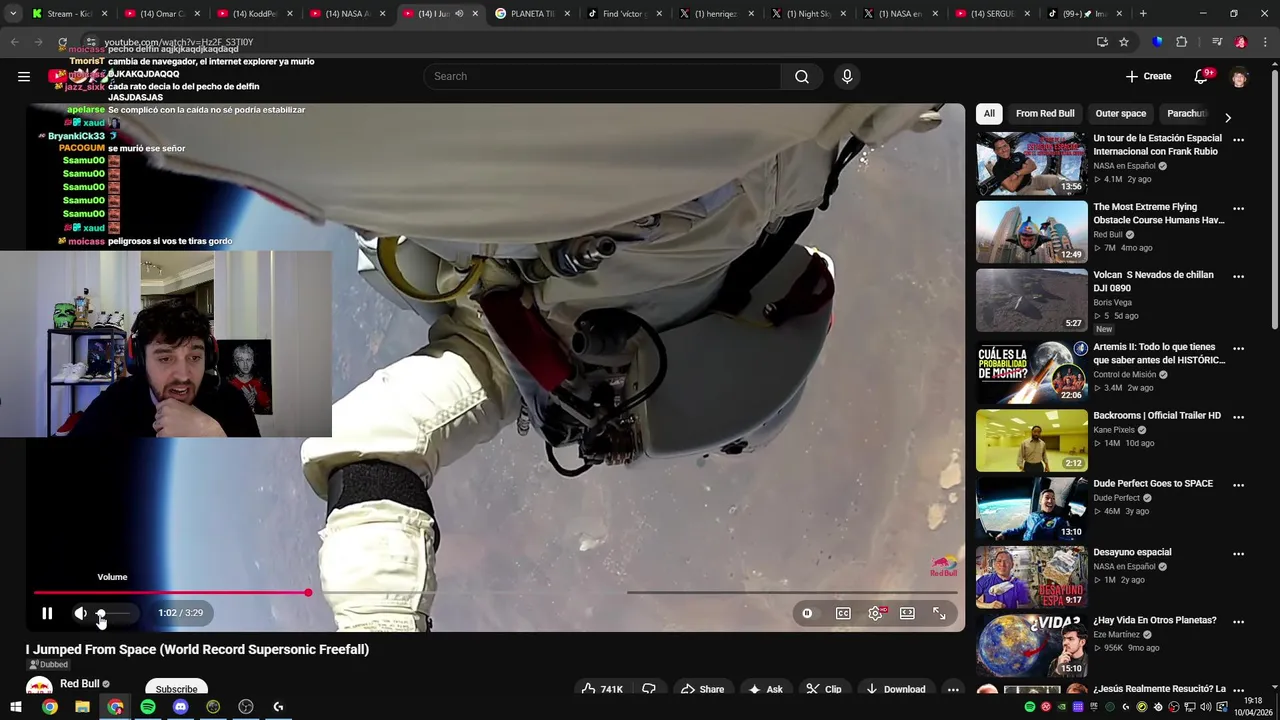1280x720 pixels.
Task: Open the YouTube hamburger guide menu
Action: pyautogui.click(x=24, y=76)
